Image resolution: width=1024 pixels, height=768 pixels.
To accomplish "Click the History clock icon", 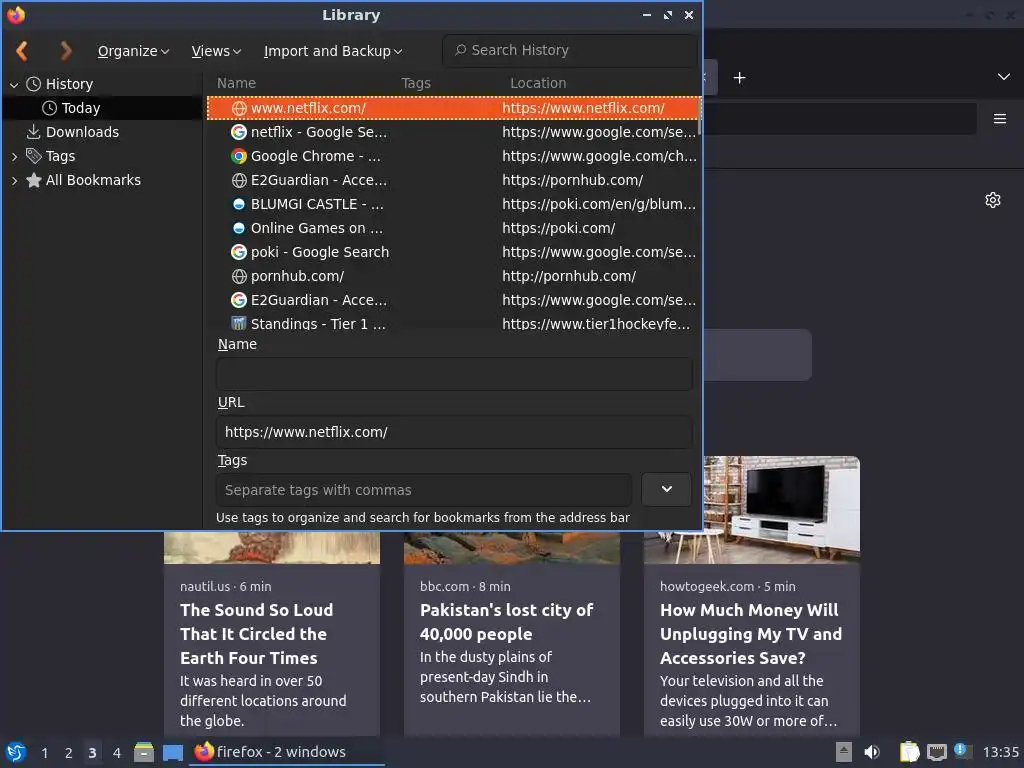I will (33, 84).
